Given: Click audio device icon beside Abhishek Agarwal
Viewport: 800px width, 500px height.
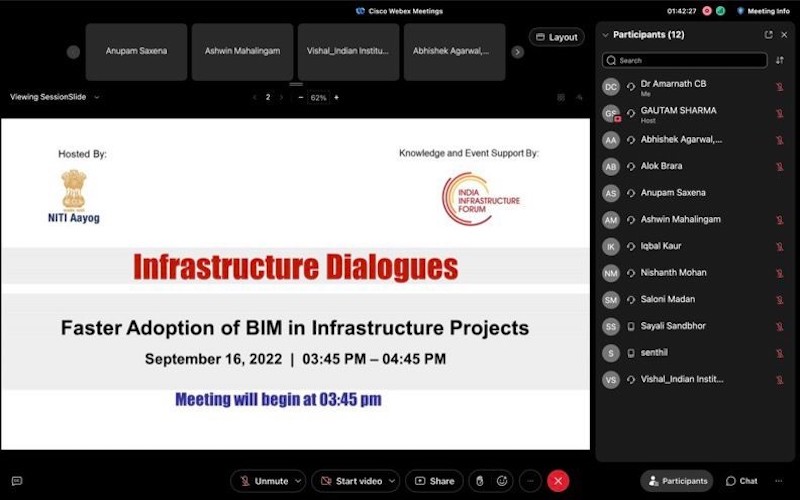Looking at the screenshot, I should click(631, 140).
